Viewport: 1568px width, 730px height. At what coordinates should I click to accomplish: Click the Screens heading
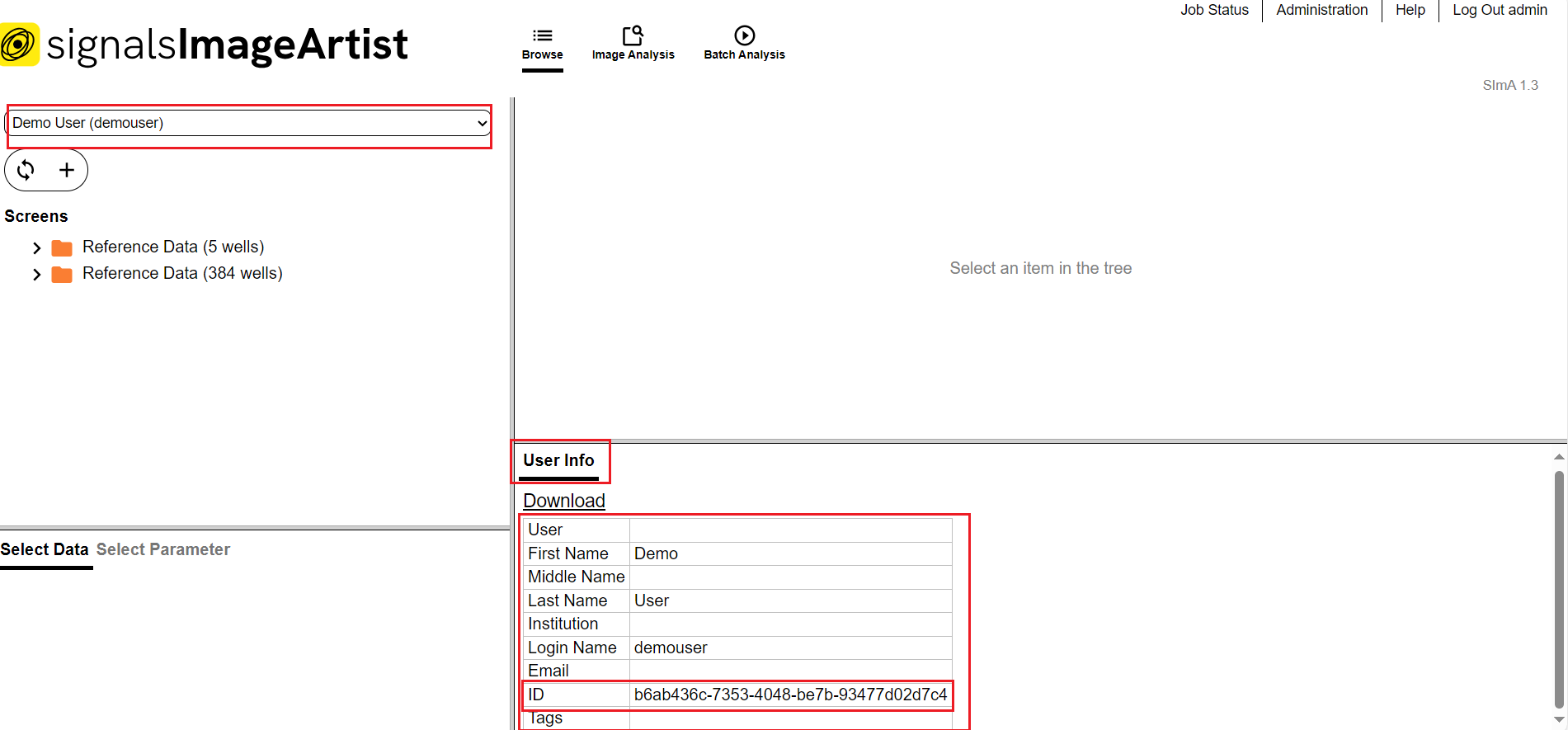[x=36, y=216]
